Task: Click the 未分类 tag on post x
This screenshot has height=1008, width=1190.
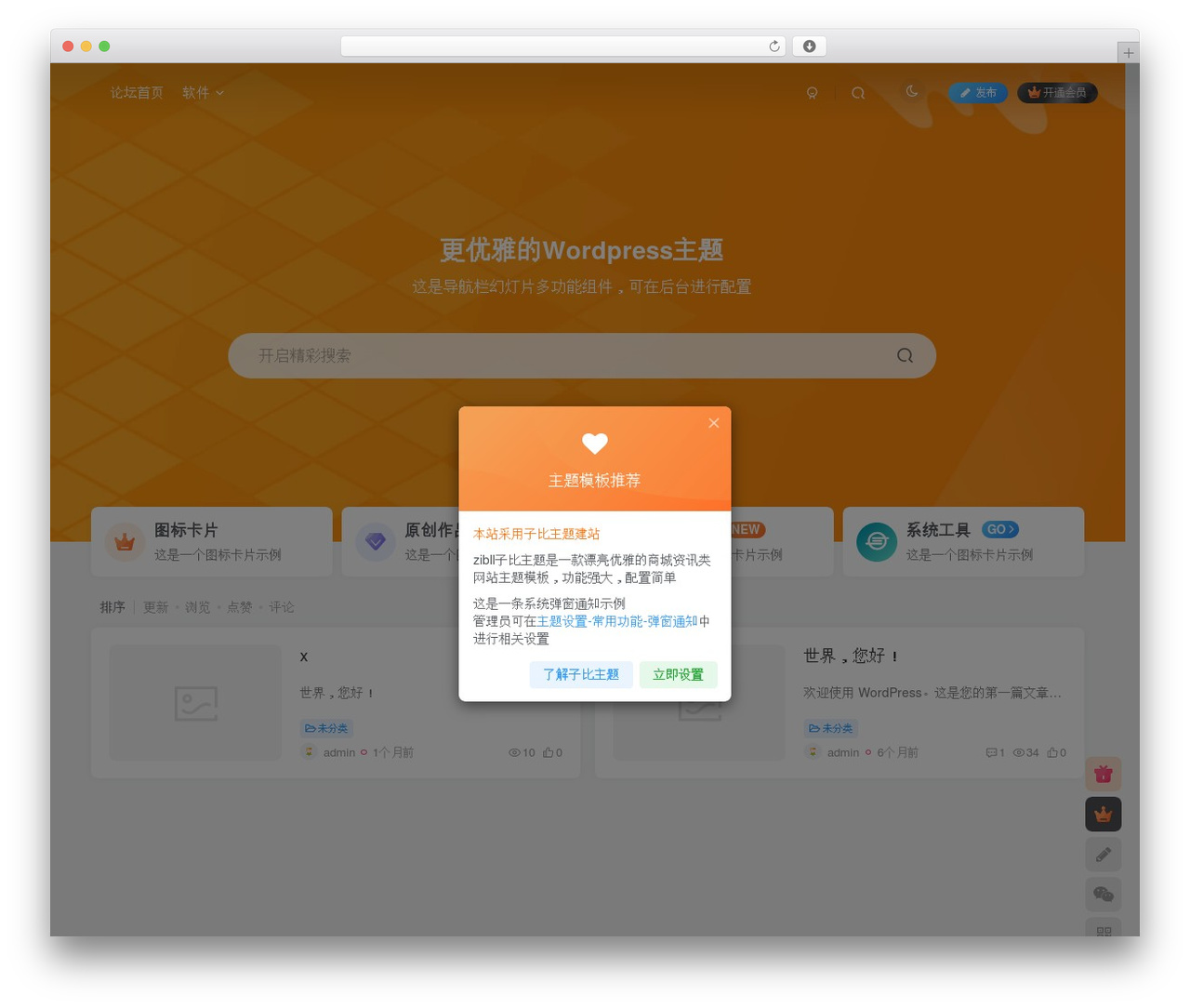Action: click(x=326, y=728)
